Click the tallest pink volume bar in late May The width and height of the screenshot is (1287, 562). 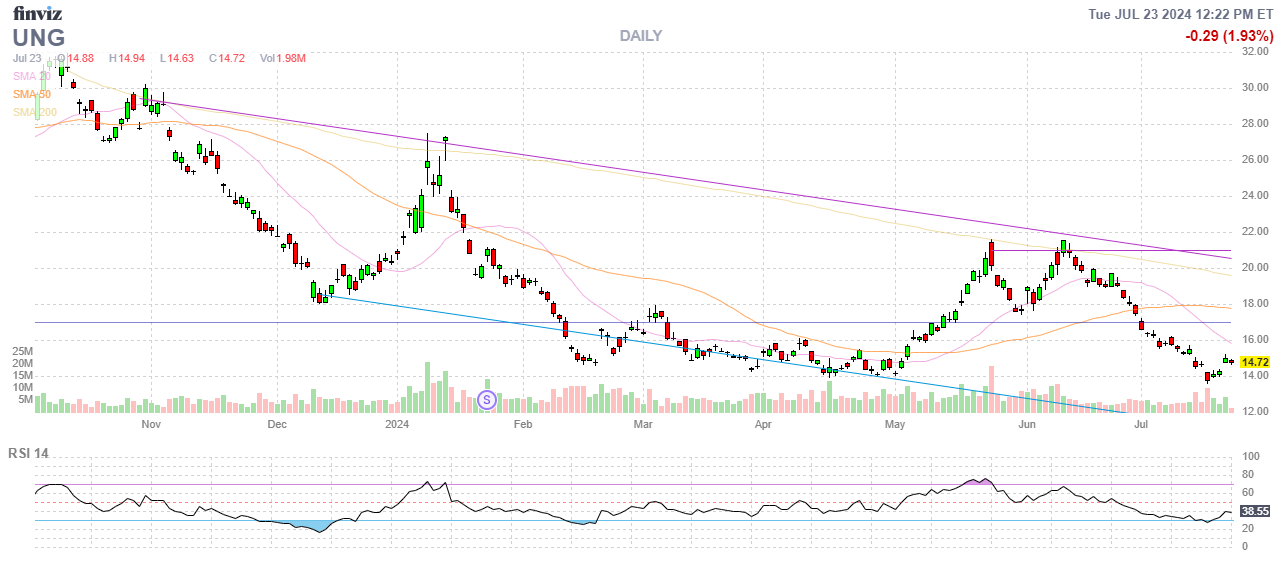click(x=991, y=388)
